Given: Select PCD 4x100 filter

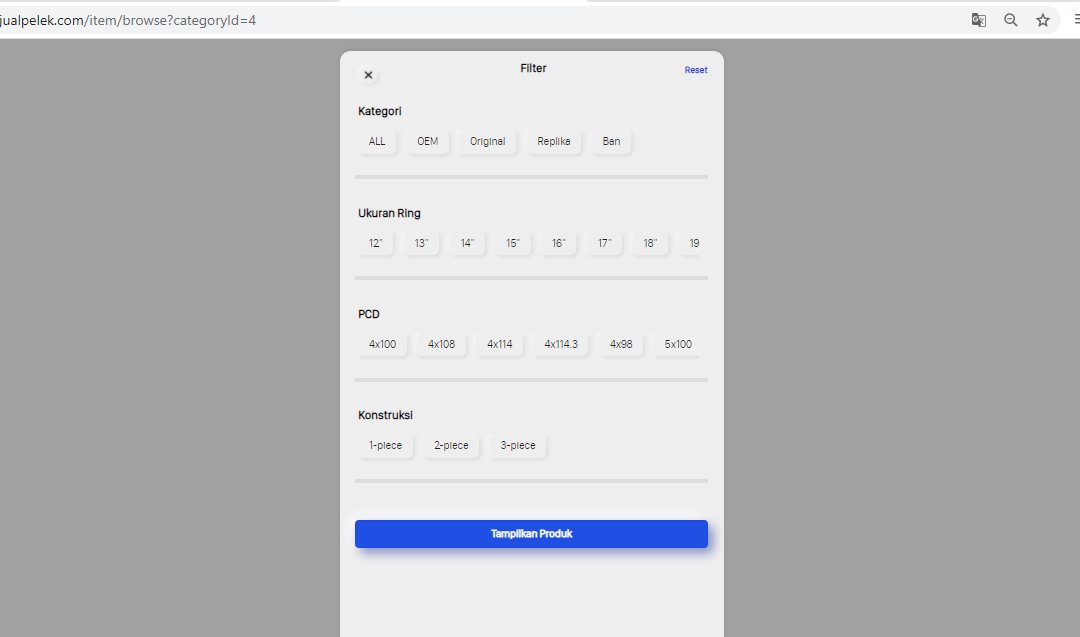Looking at the screenshot, I should (382, 345).
